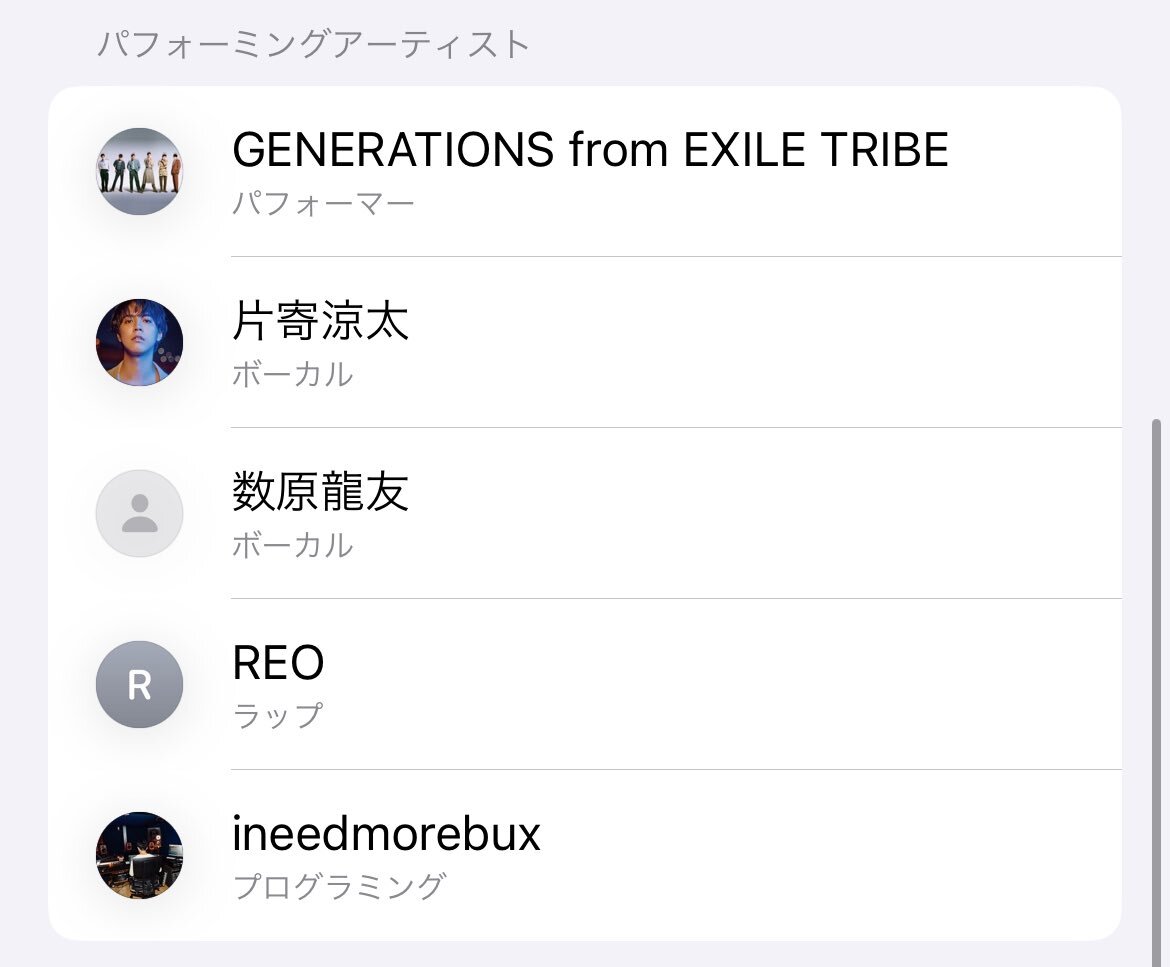Tap ボーカル label under 片寄涼太
1170x967 pixels.
292,374
